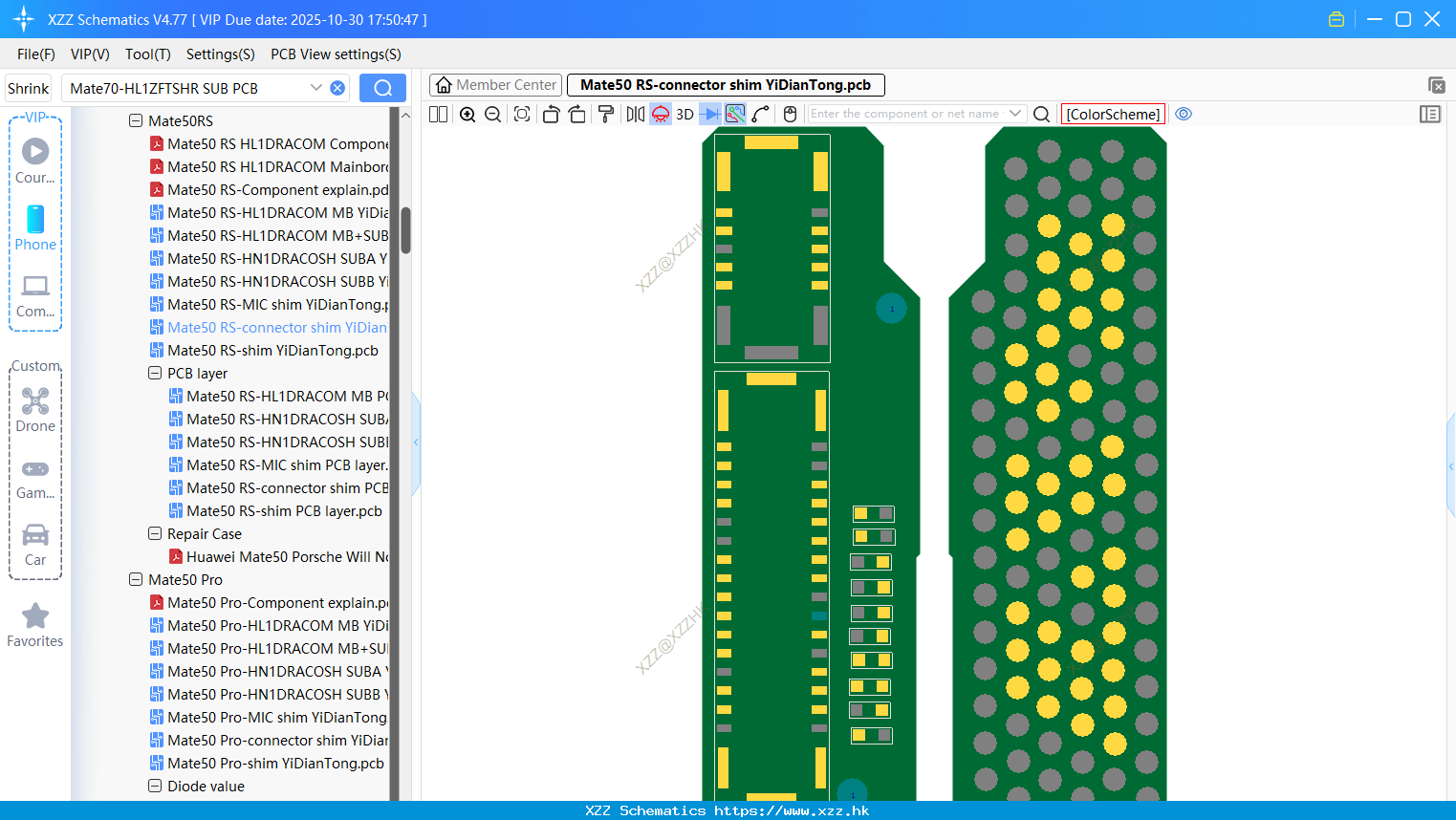The width and height of the screenshot is (1456, 820).
Task: Click the multi-window icon at top right
Action: [1436, 85]
